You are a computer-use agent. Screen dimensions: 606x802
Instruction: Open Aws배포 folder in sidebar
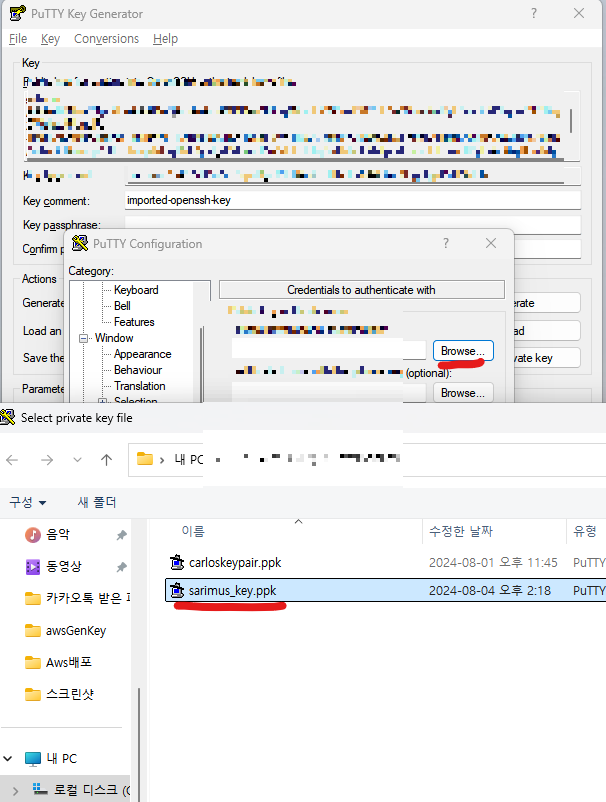tap(69, 662)
